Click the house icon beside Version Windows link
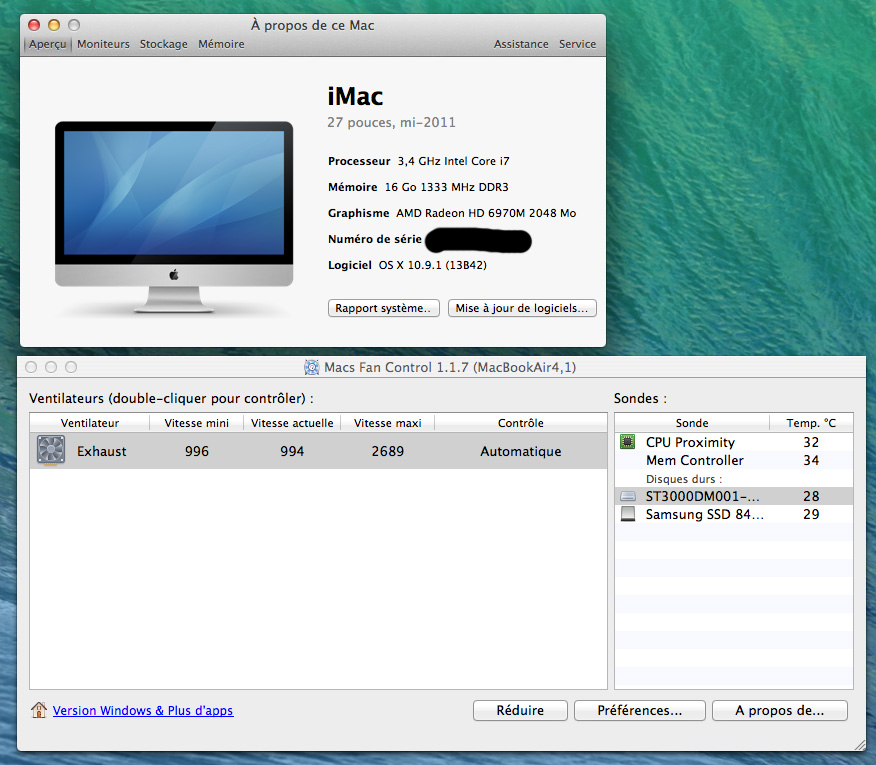This screenshot has height=765, width=876. [x=39, y=710]
